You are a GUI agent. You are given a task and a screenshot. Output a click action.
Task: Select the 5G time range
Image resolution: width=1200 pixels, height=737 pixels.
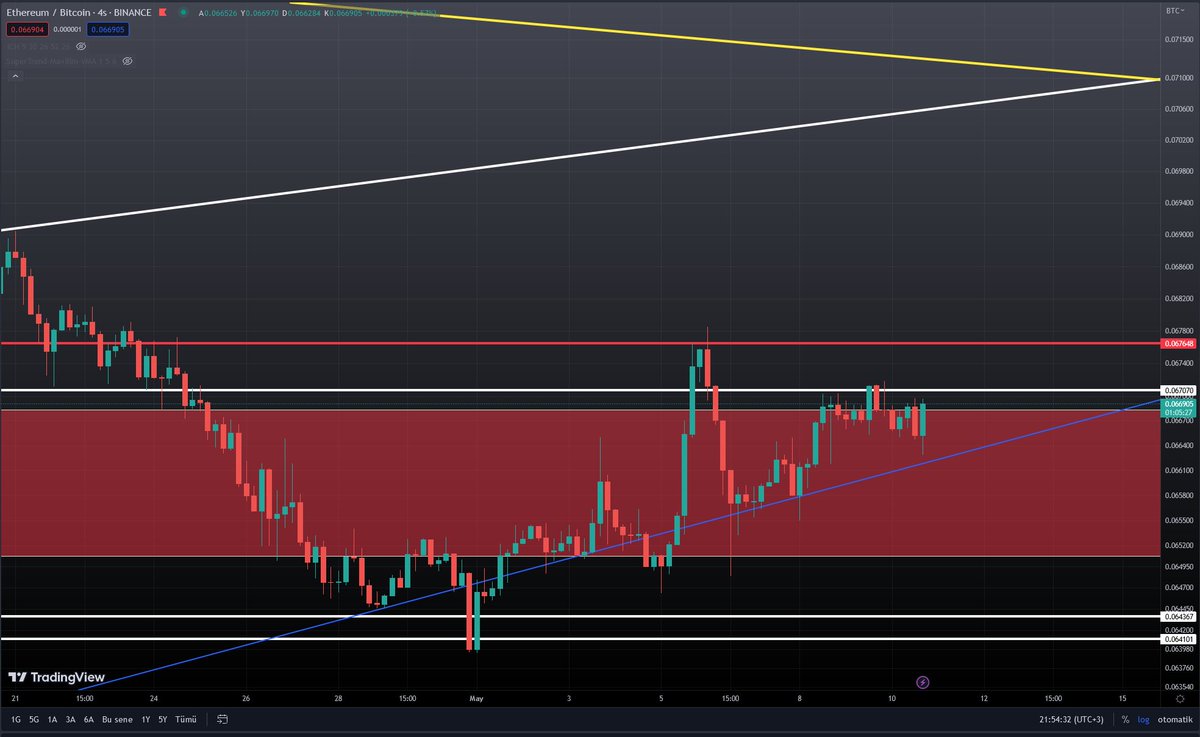click(33, 719)
